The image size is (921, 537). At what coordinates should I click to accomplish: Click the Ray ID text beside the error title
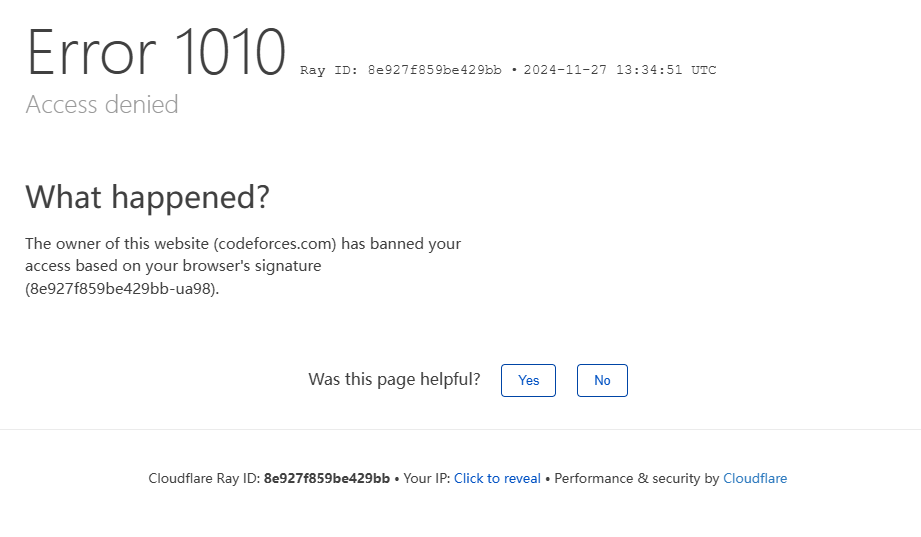[x=400, y=70]
